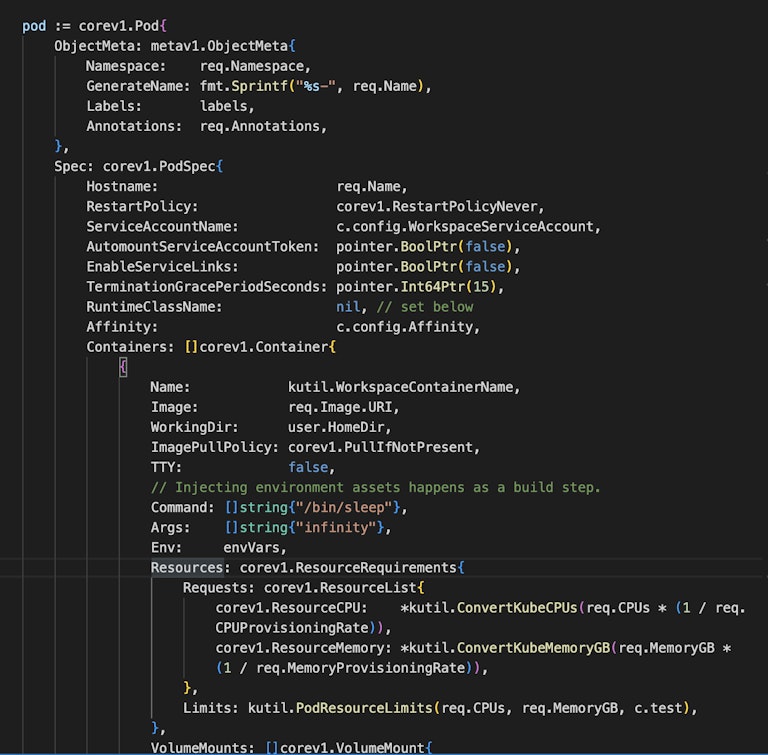This screenshot has height=755, width=768.
Task: Click the 'Injecting environment assets' comment
Action: coord(376,488)
